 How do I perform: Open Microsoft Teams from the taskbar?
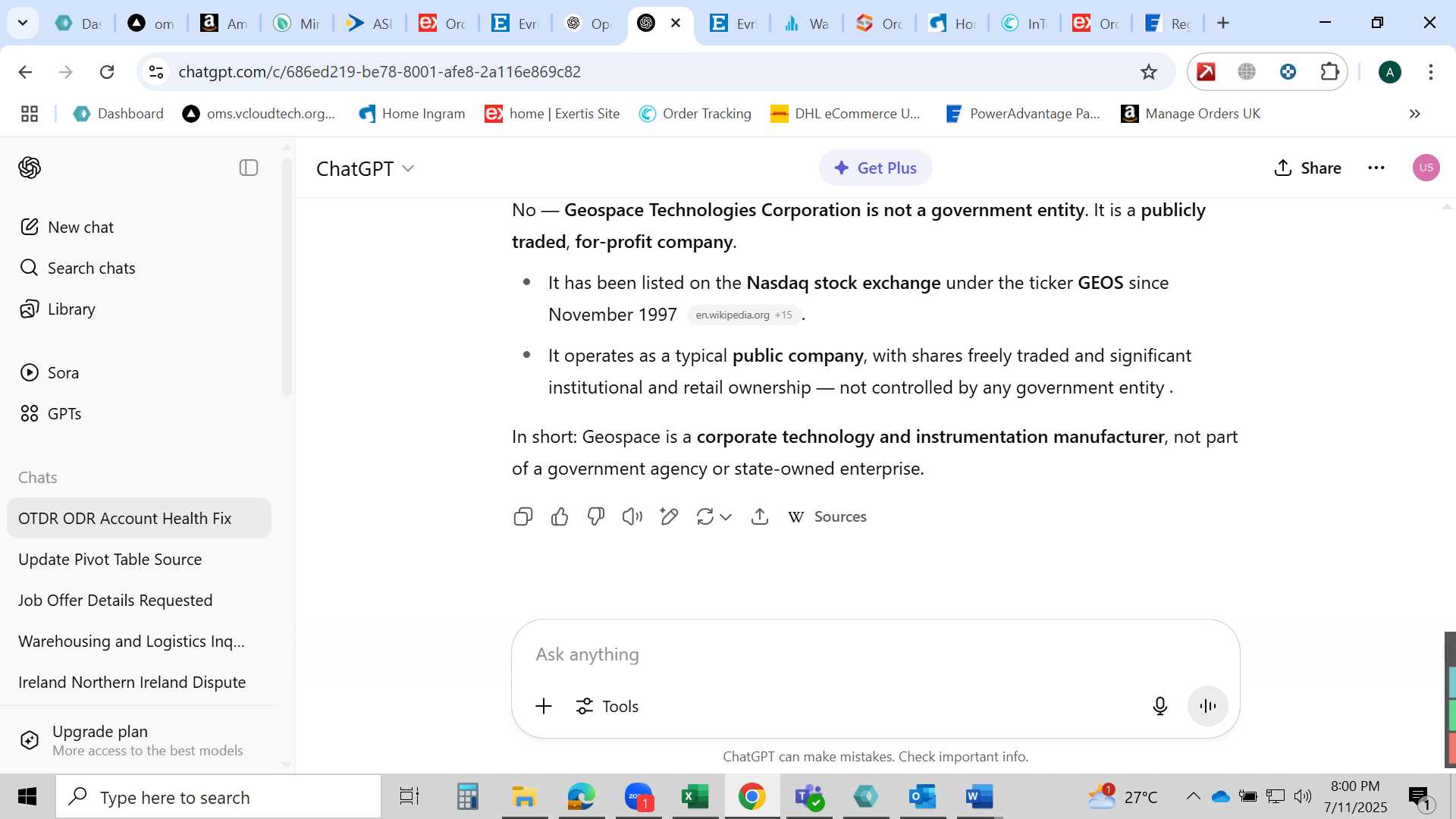tap(809, 797)
